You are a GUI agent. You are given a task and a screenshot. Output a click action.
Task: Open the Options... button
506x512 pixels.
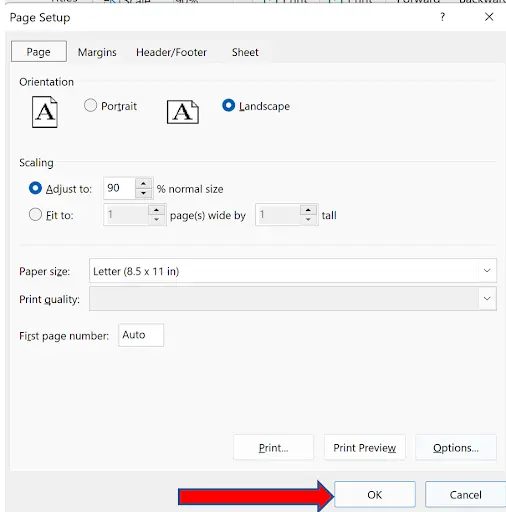pos(456,448)
